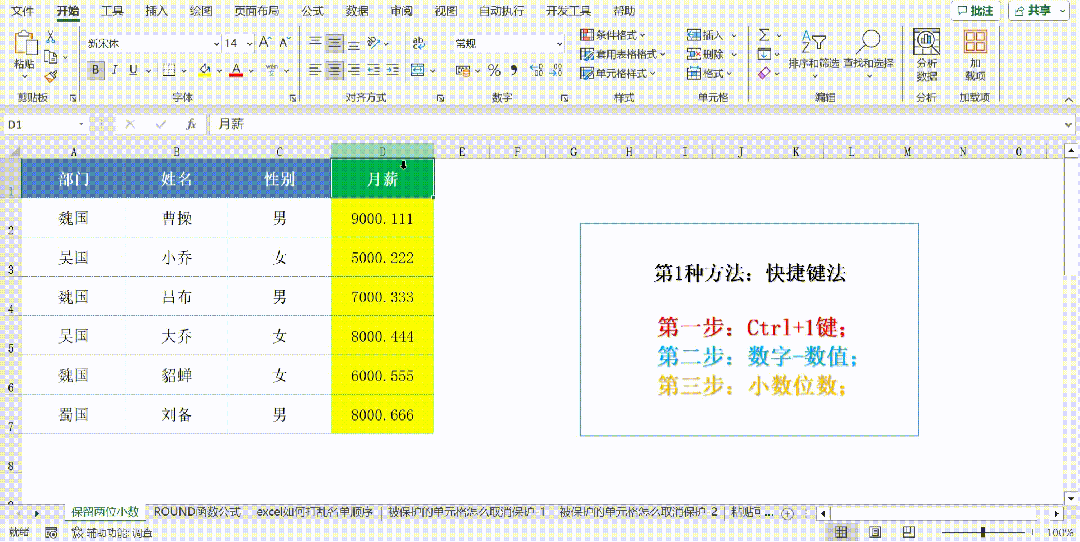Select cell containing 9000.111
Image resolution: width=1080 pixels, height=542 pixels.
382,219
